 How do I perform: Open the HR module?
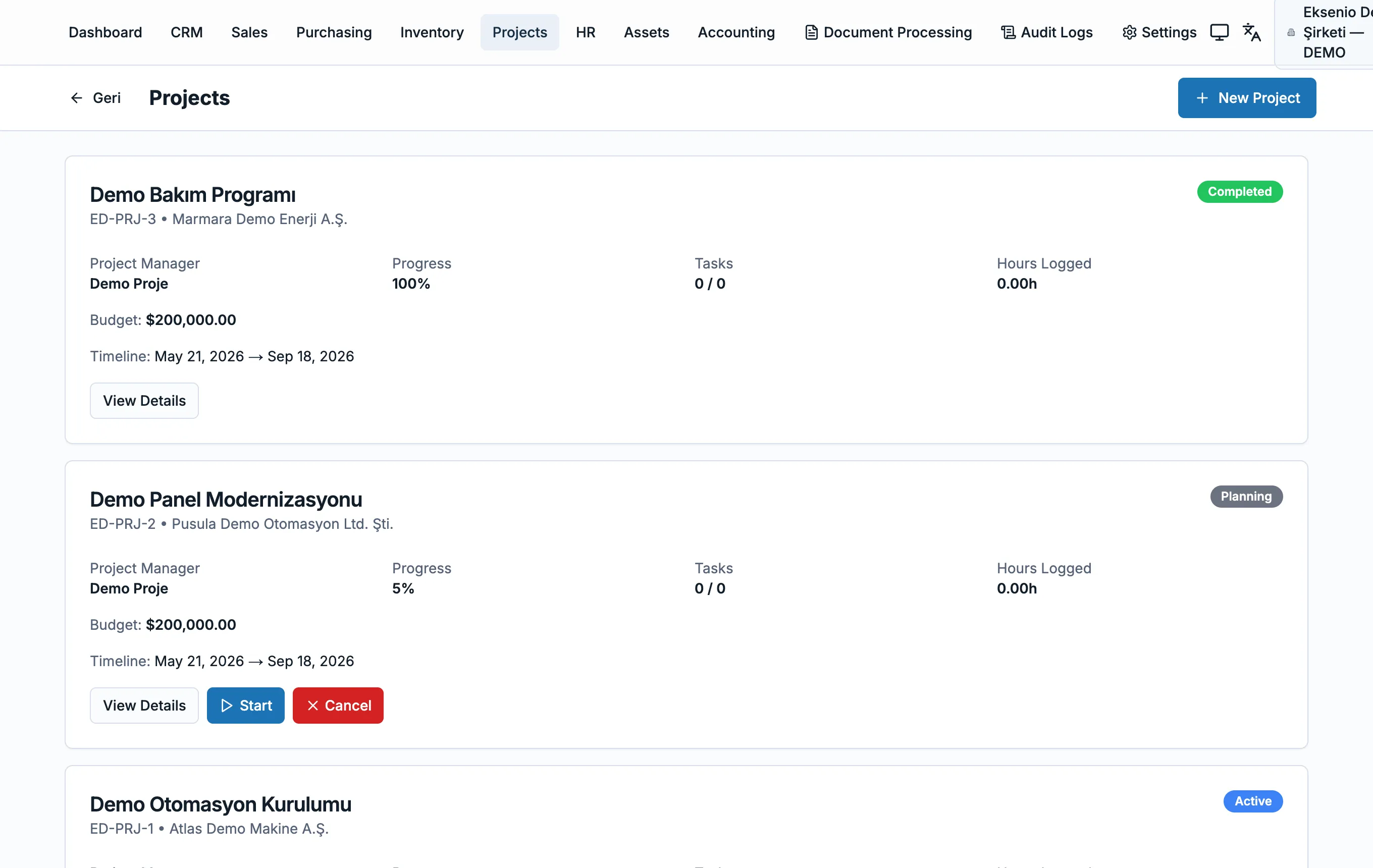[585, 32]
